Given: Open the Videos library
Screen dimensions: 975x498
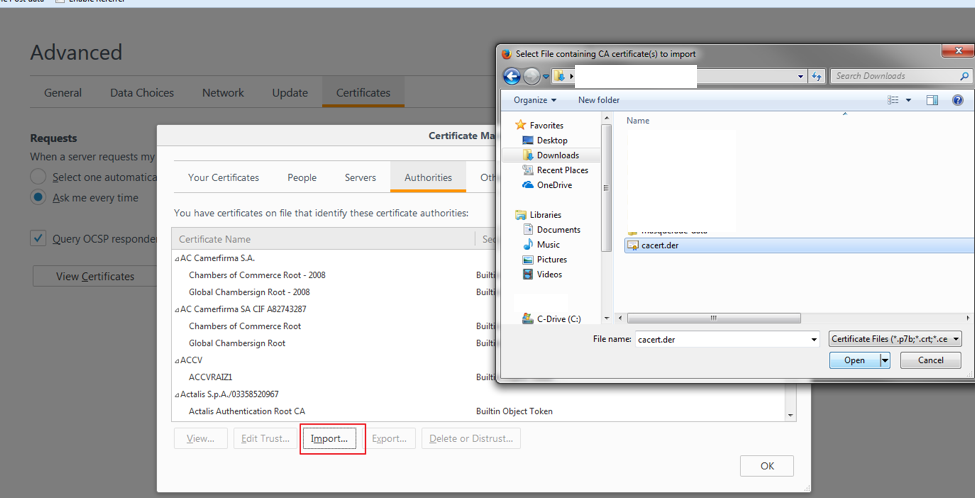Looking at the screenshot, I should pyautogui.click(x=543, y=274).
